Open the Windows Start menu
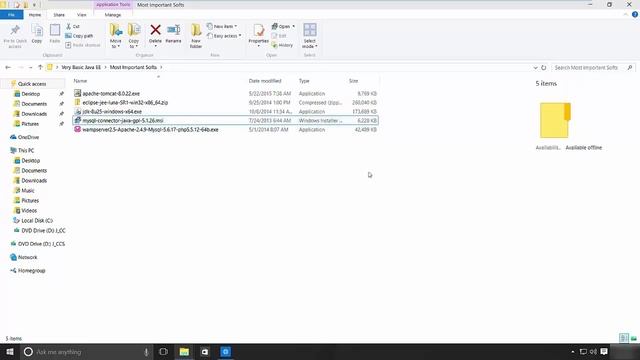Viewport: 640px width, 360px height. point(10,352)
